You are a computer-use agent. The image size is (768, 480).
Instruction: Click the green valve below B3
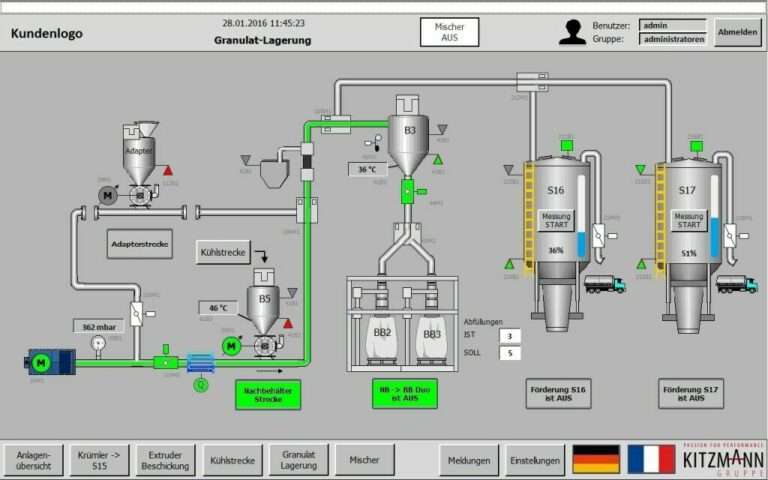coord(408,191)
